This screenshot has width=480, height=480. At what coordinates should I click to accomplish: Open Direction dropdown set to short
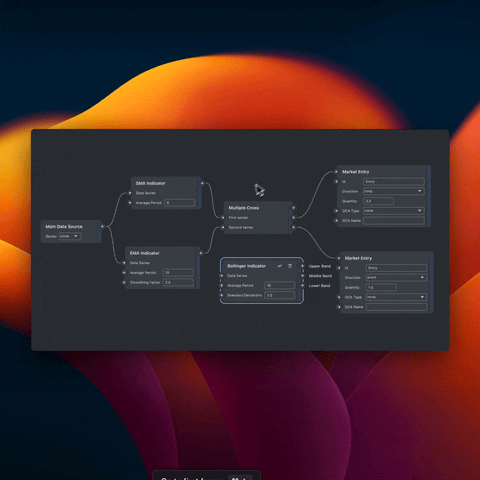click(x=396, y=277)
